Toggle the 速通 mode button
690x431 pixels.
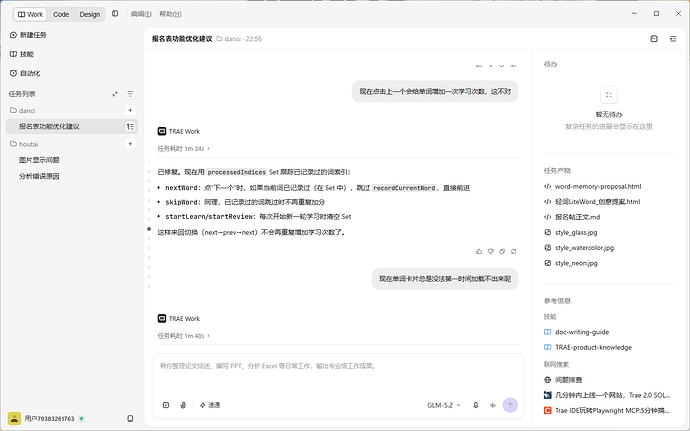click(210, 405)
